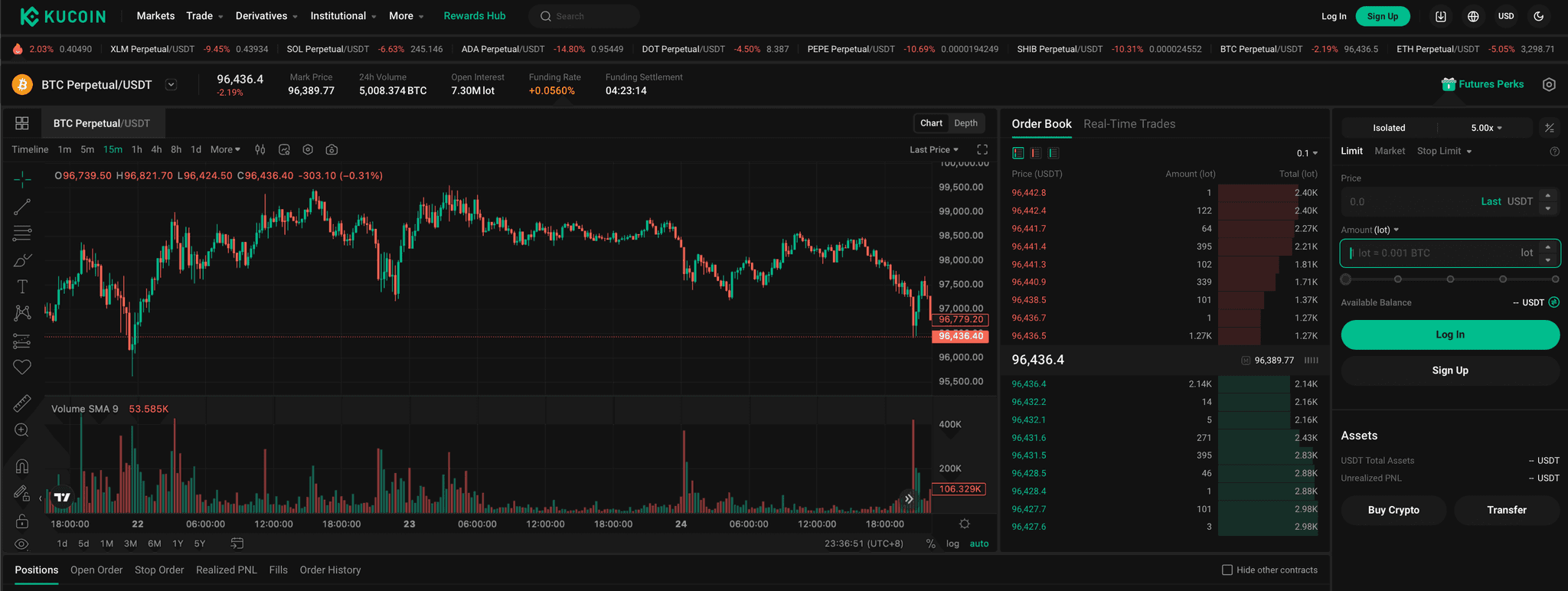Open go to date calendar icon
The width and height of the screenshot is (1568, 591).
[x=237, y=544]
